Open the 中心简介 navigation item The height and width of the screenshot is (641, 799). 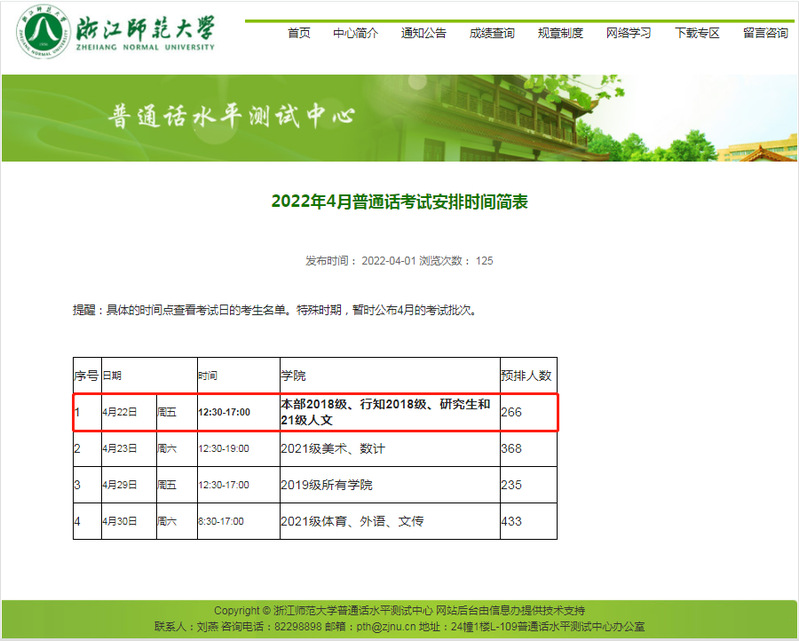tap(356, 33)
